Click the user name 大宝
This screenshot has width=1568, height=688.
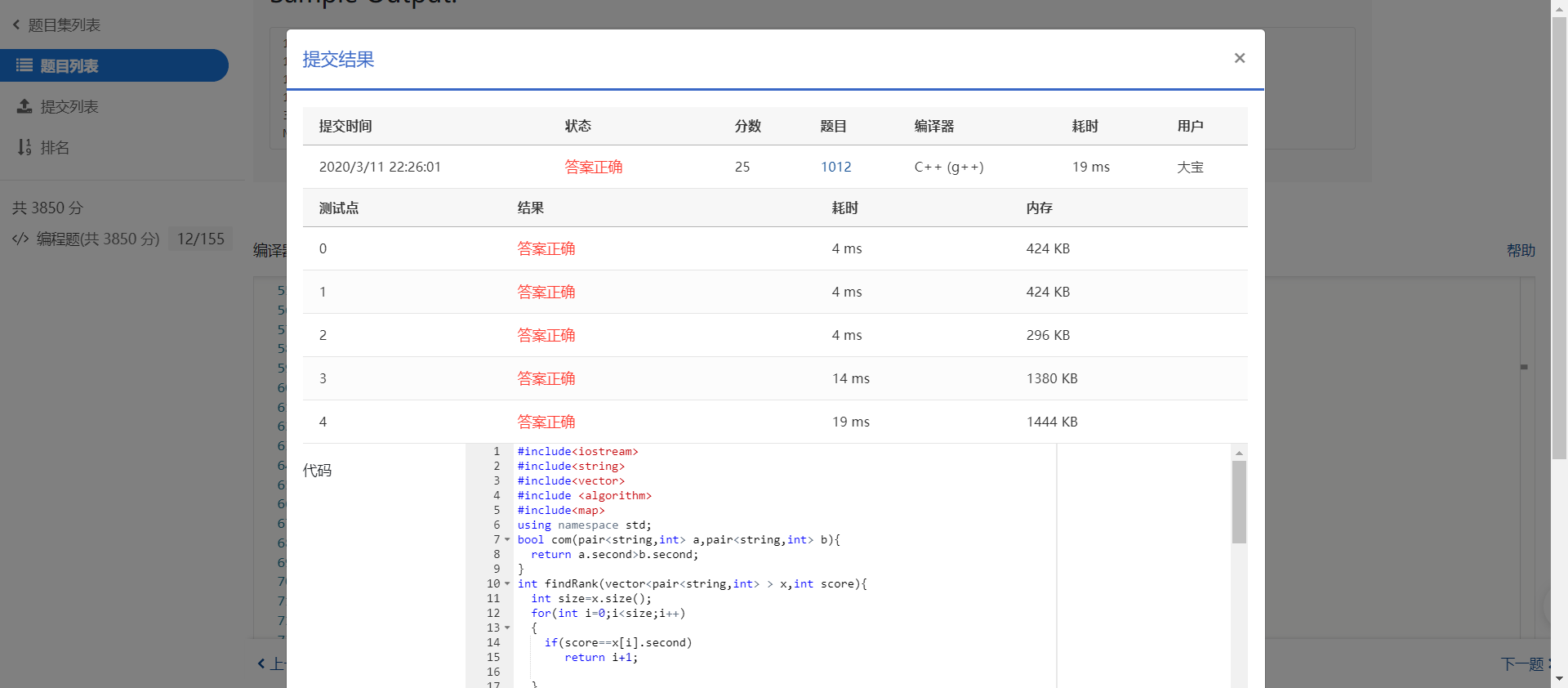pos(1190,167)
